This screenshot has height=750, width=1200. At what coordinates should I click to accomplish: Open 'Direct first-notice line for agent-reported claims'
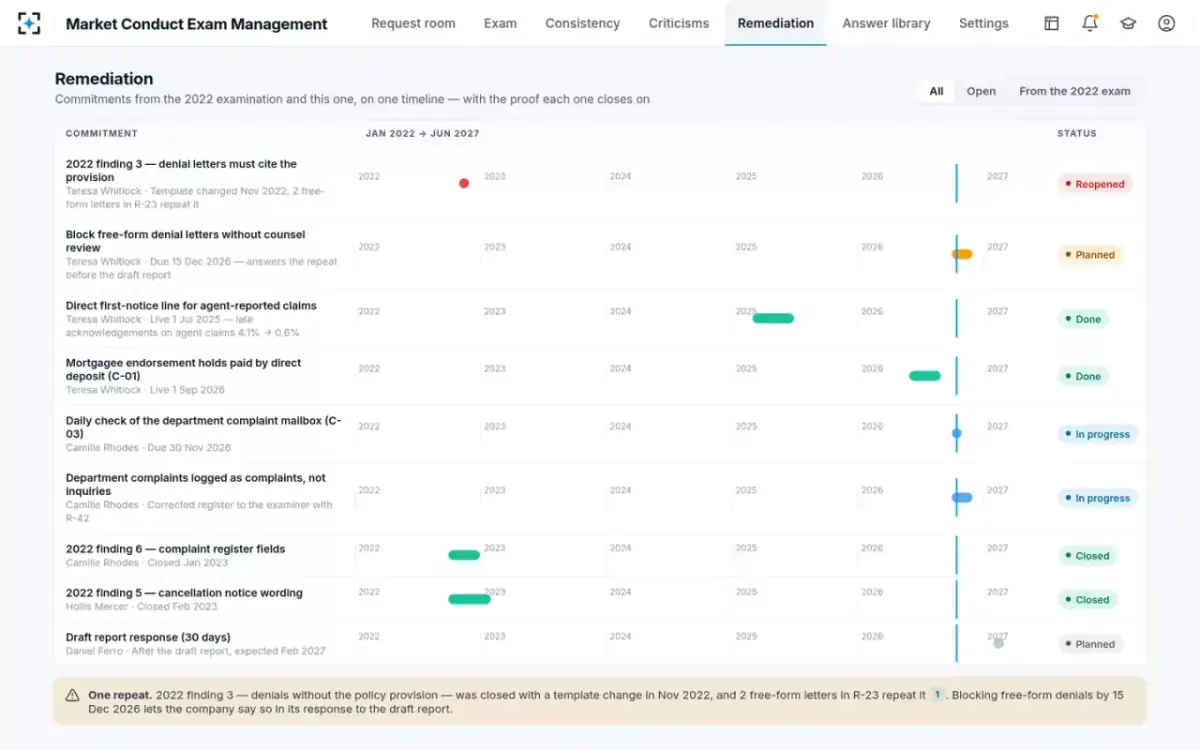click(191, 306)
